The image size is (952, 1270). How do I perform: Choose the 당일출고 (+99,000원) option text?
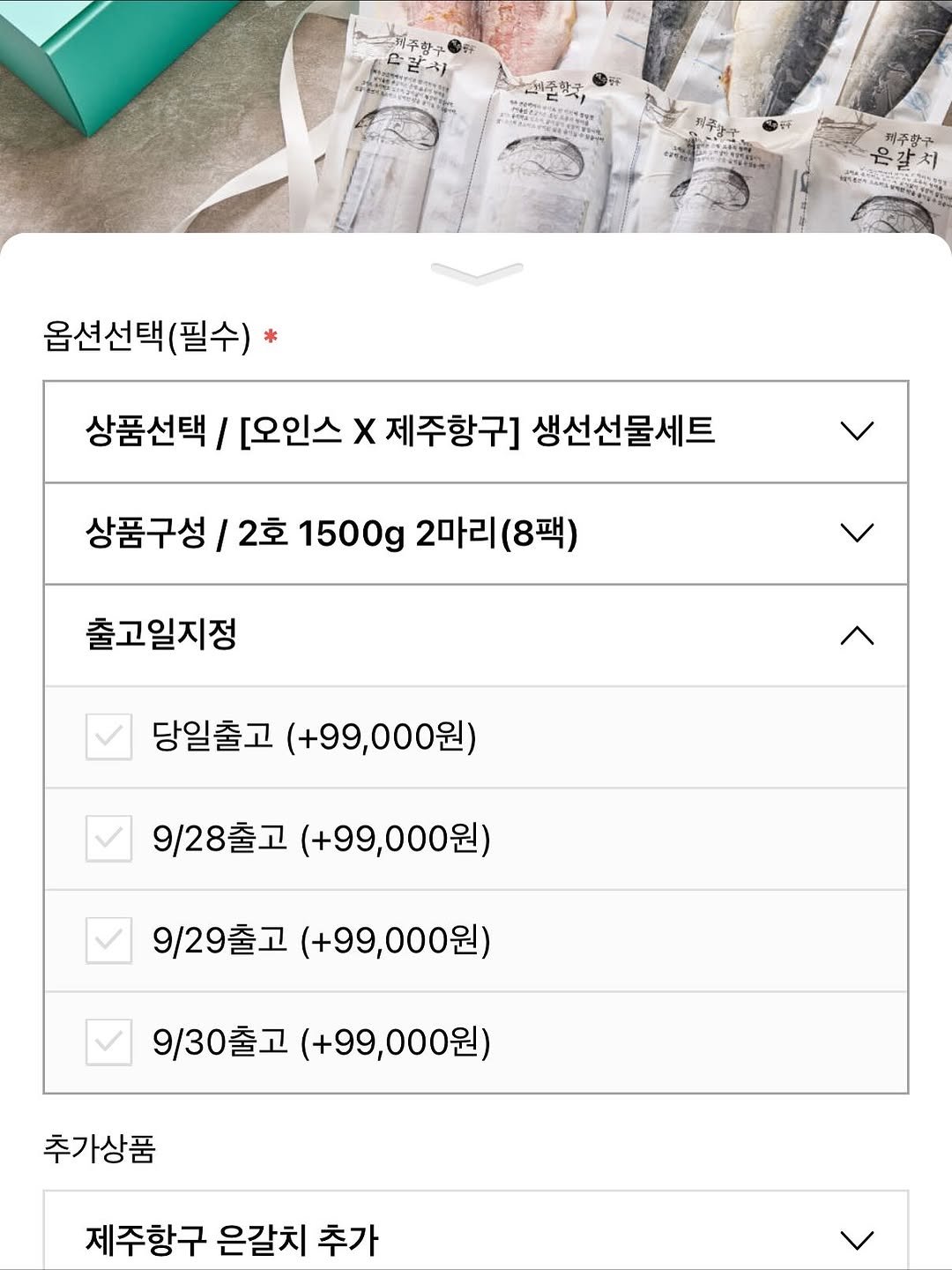click(315, 737)
